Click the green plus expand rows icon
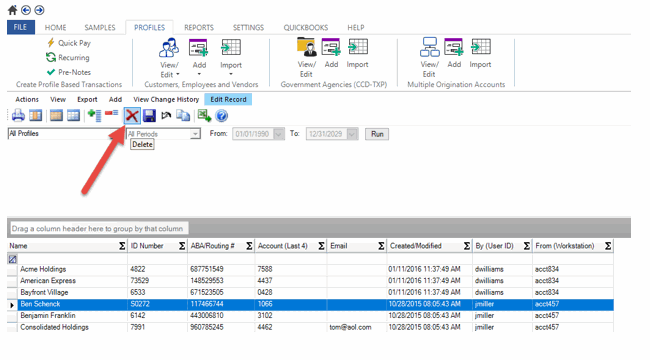The image size is (650, 360). pyautogui.click(x=95, y=116)
